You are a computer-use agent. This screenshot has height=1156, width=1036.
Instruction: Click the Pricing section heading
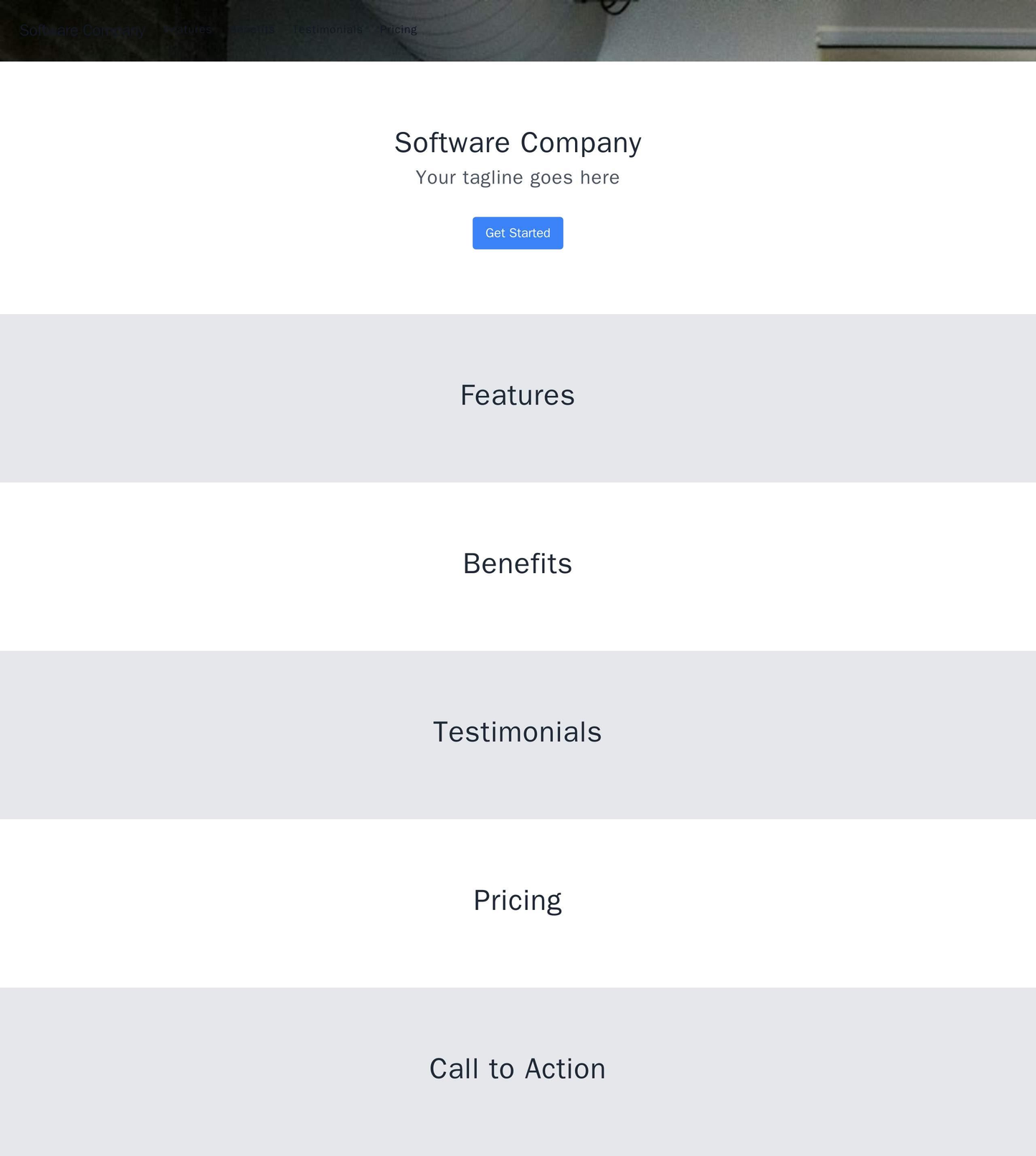(x=518, y=899)
